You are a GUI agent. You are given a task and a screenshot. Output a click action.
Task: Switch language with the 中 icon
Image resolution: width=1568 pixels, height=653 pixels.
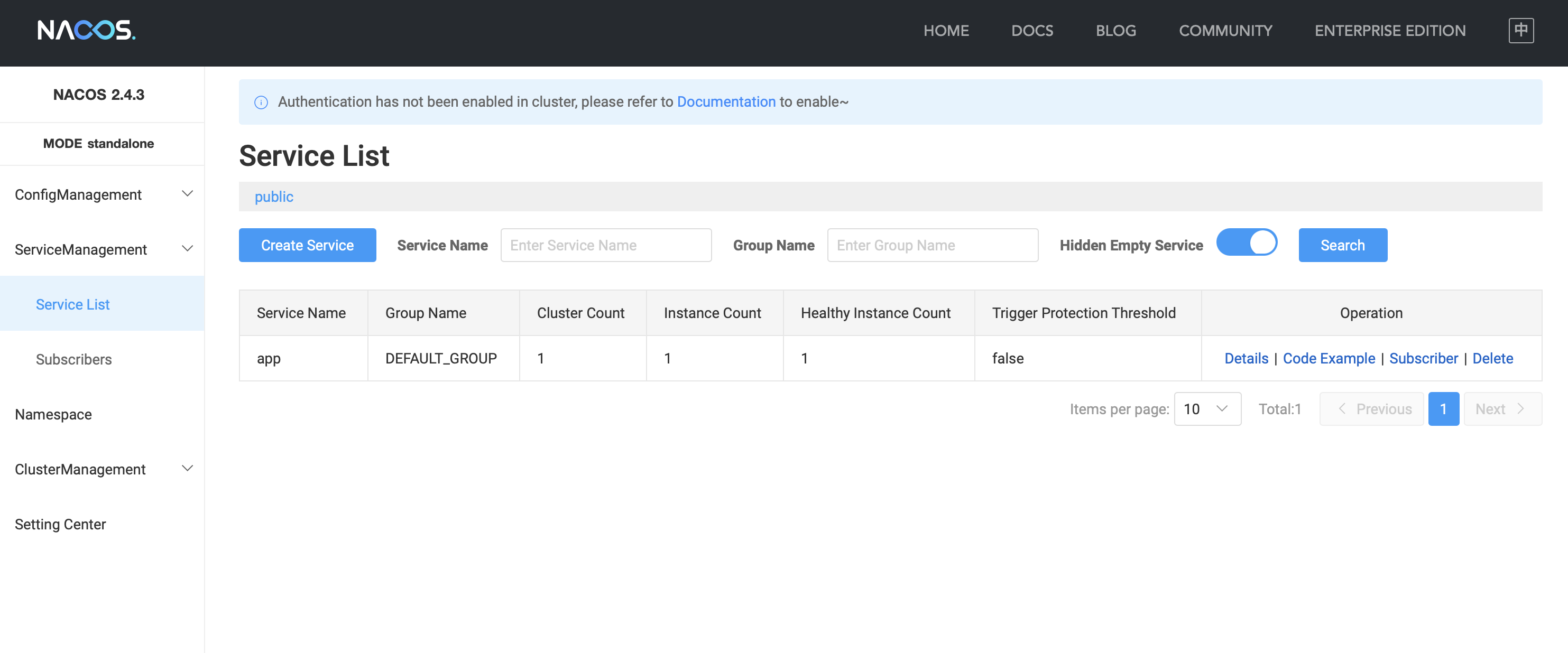(1520, 31)
